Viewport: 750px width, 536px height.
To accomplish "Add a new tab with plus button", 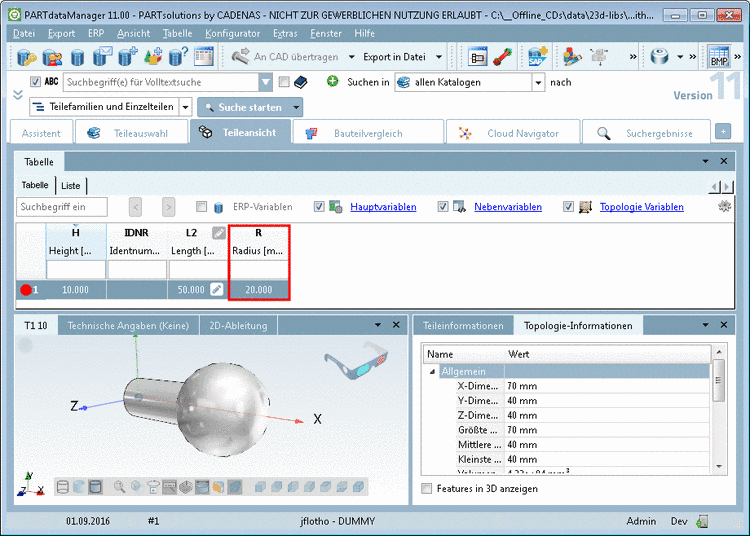I will tap(723, 131).
